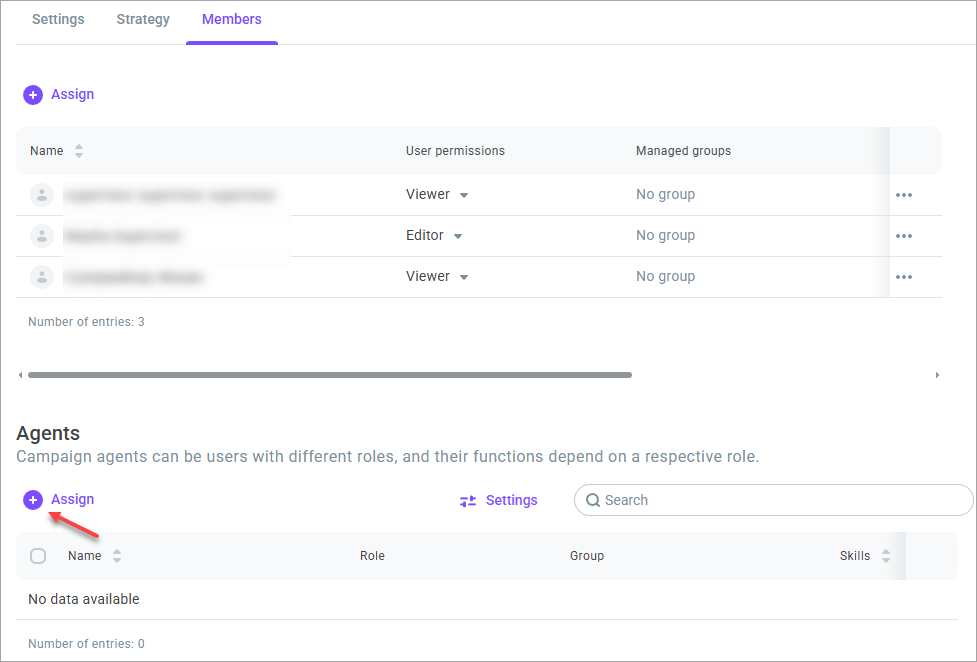Click the avatar icon in the Editor row

pyautogui.click(x=42, y=236)
